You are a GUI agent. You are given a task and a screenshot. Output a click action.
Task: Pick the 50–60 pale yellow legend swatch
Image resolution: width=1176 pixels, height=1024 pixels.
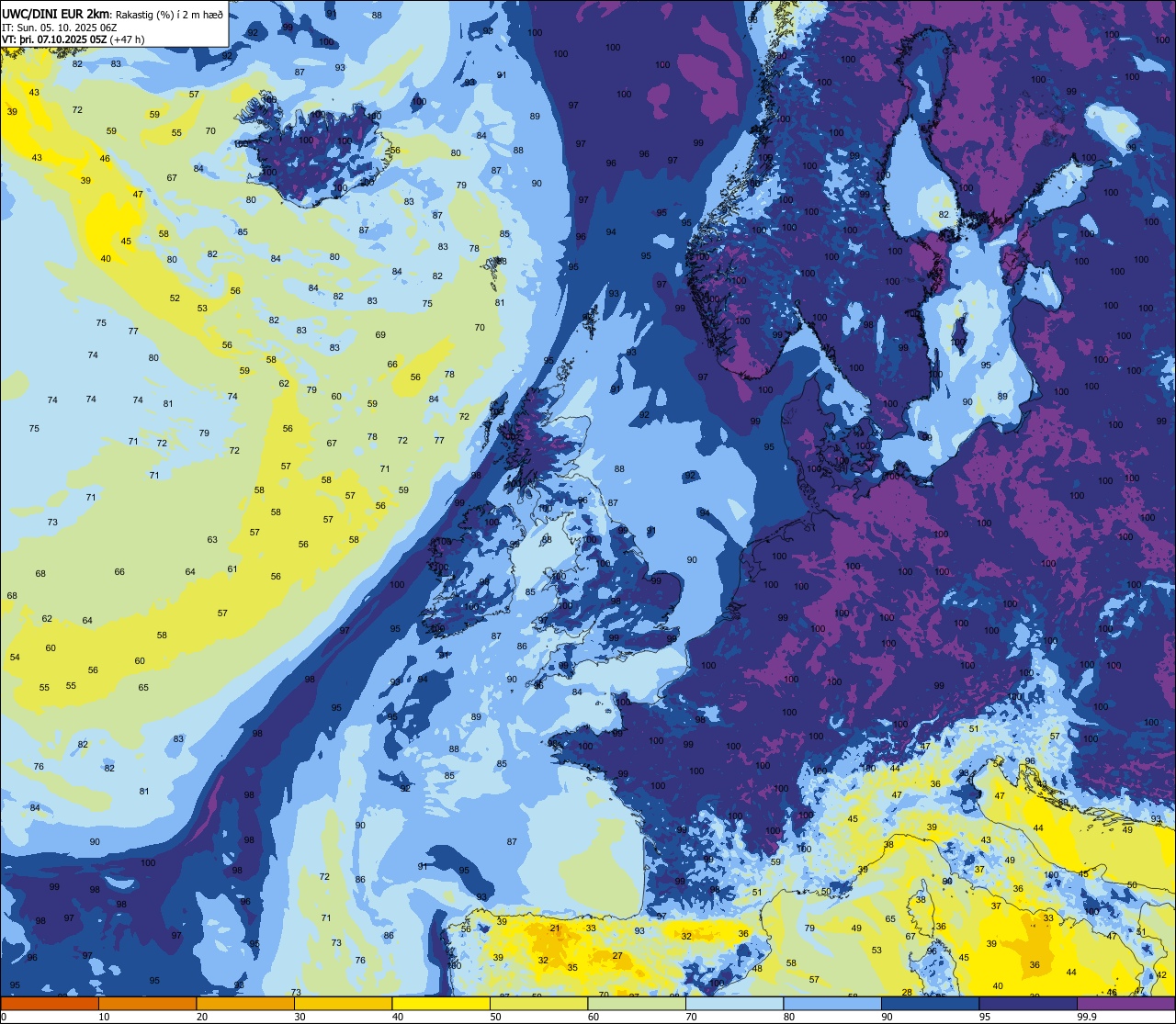[x=538, y=1003]
